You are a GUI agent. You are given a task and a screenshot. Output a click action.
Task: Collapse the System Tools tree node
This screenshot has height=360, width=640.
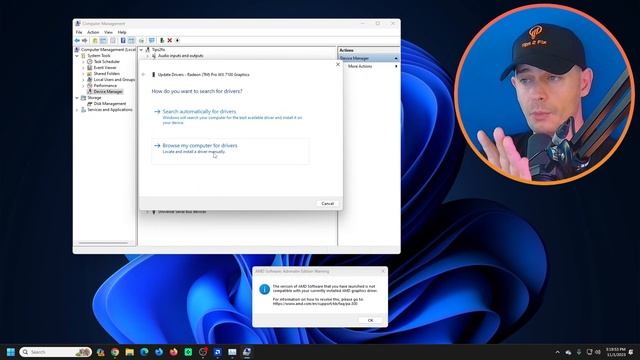point(77,56)
